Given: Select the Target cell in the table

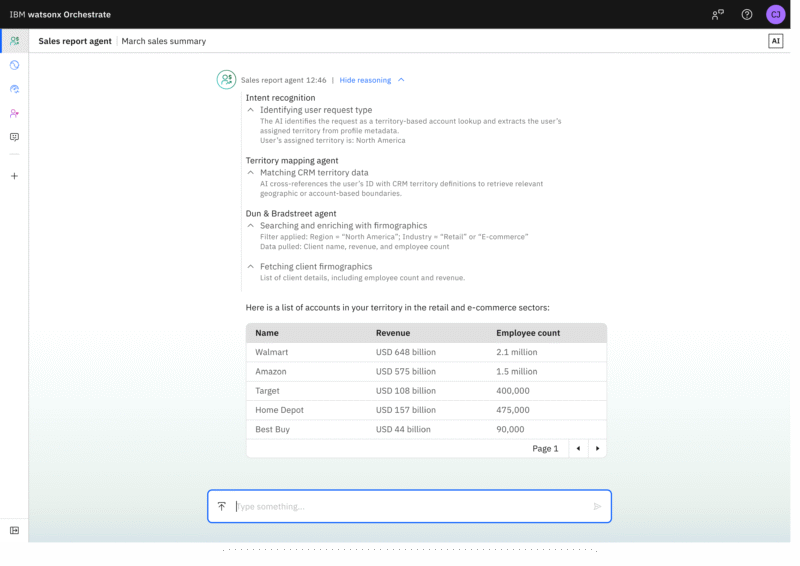Looking at the screenshot, I should coord(267,391).
